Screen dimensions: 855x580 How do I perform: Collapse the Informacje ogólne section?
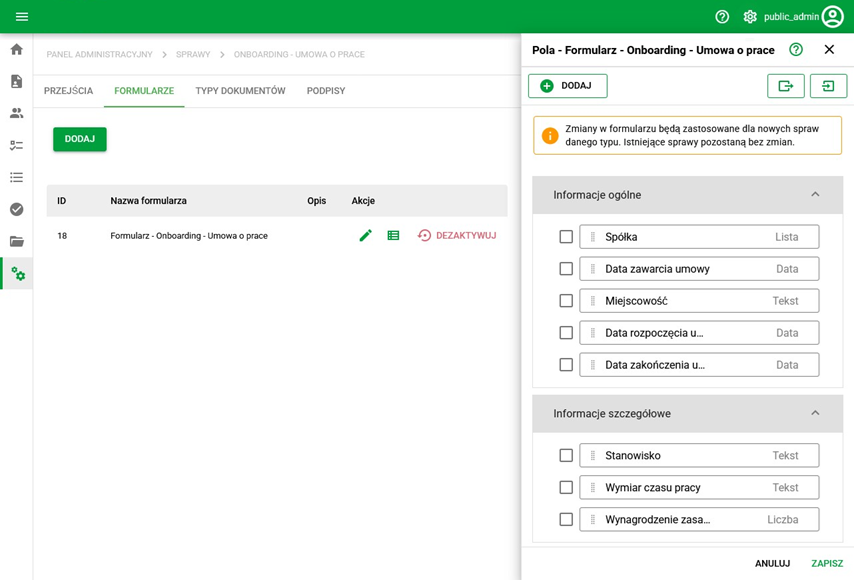point(815,195)
